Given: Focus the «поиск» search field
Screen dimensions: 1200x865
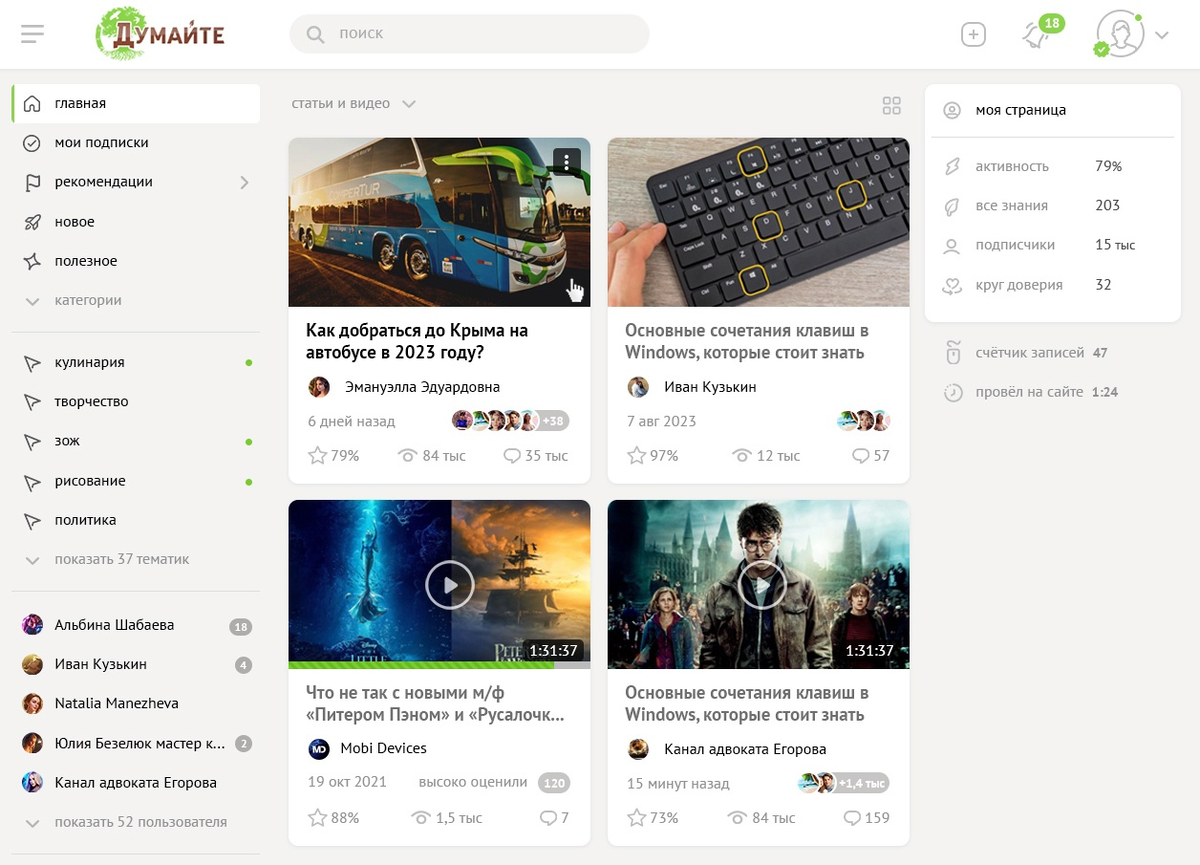Looking at the screenshot, I should click(470, 34).
